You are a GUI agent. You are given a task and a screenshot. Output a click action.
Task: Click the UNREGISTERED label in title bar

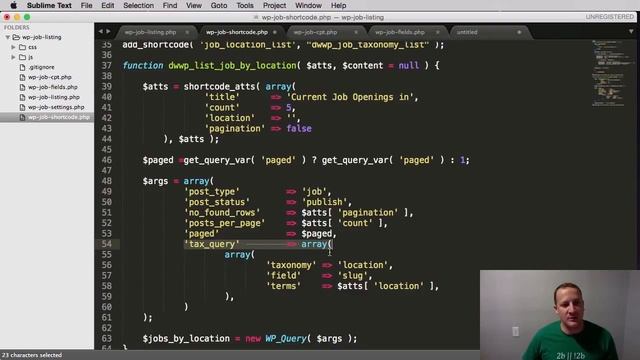pos(609,17)
